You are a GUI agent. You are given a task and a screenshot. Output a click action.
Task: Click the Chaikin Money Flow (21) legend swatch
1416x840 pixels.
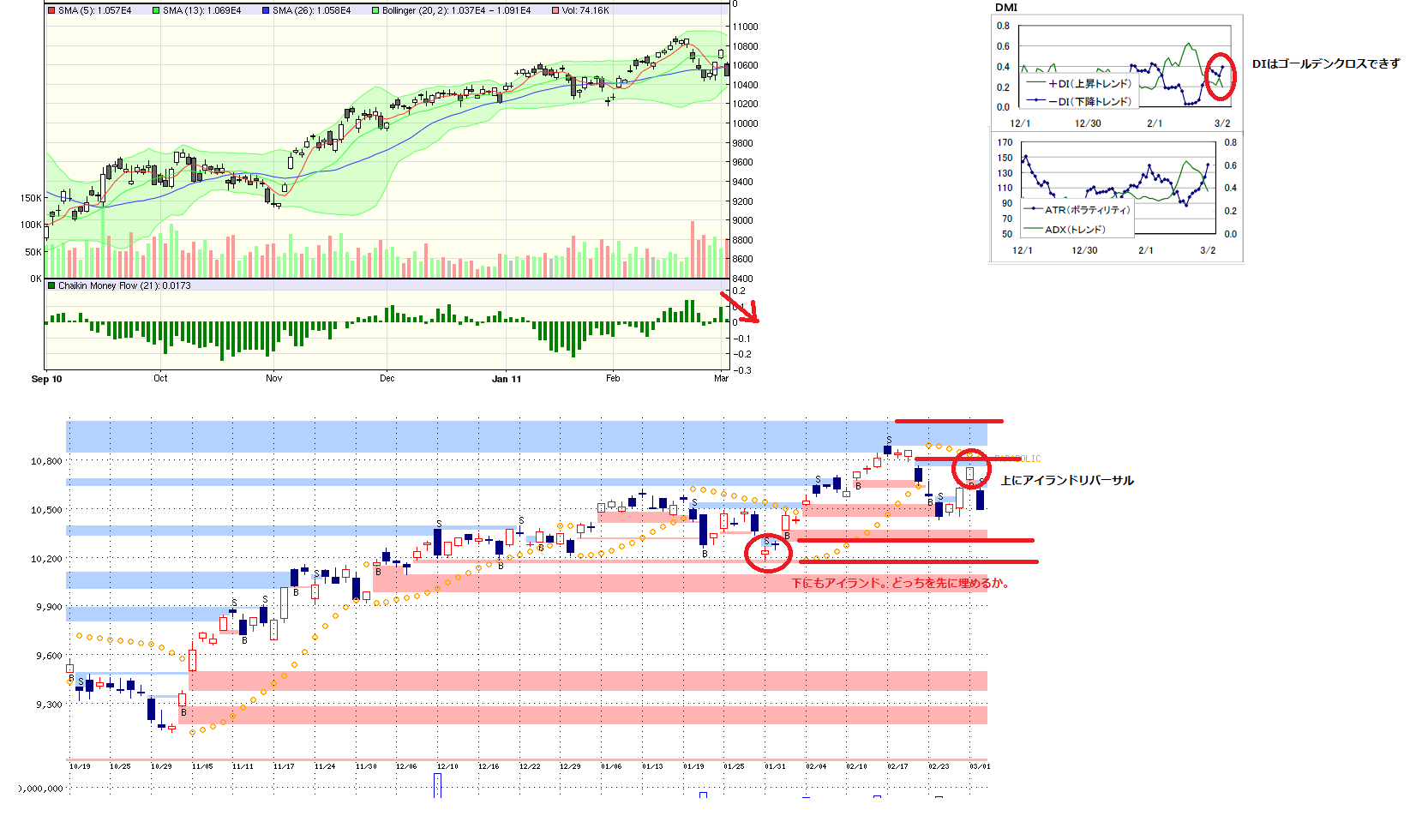tap(51, 285)
